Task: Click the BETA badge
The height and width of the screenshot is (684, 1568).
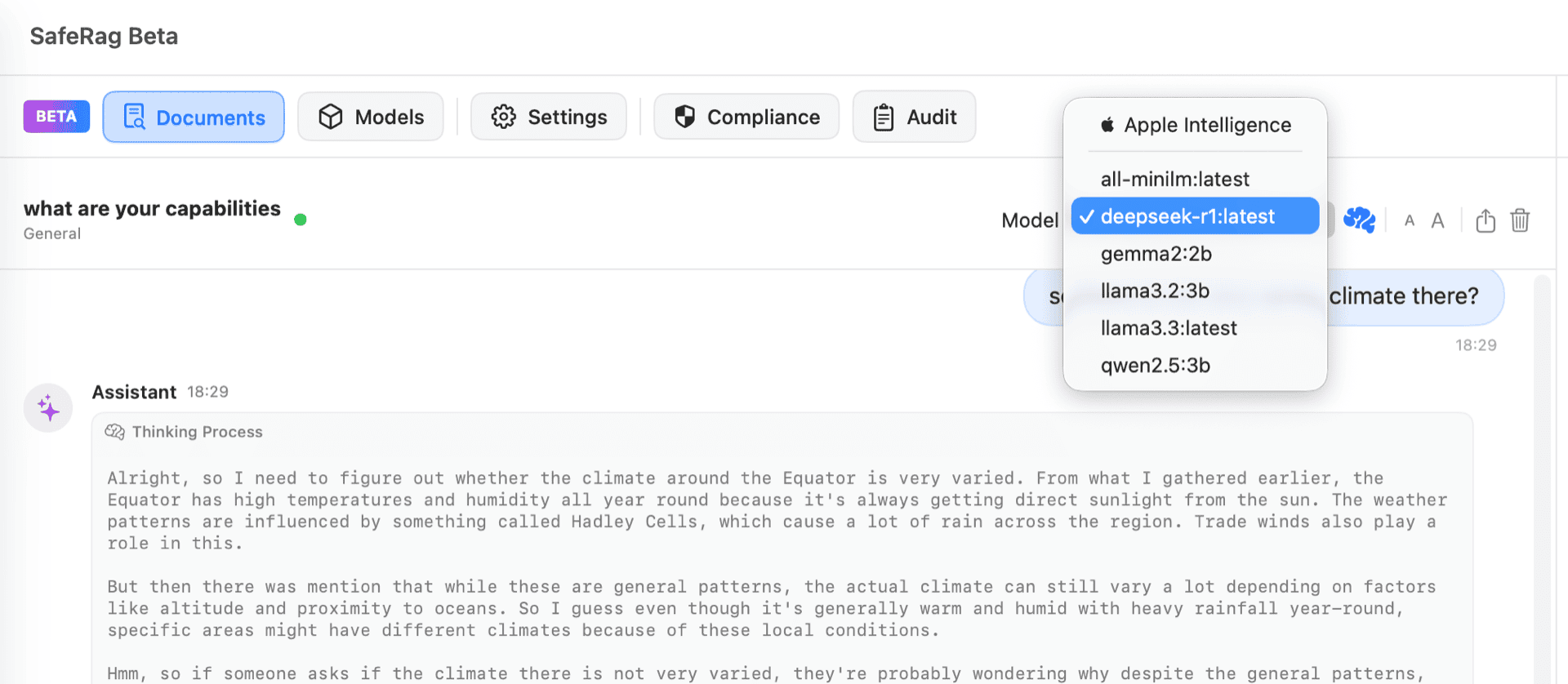Action: [56, 117]
